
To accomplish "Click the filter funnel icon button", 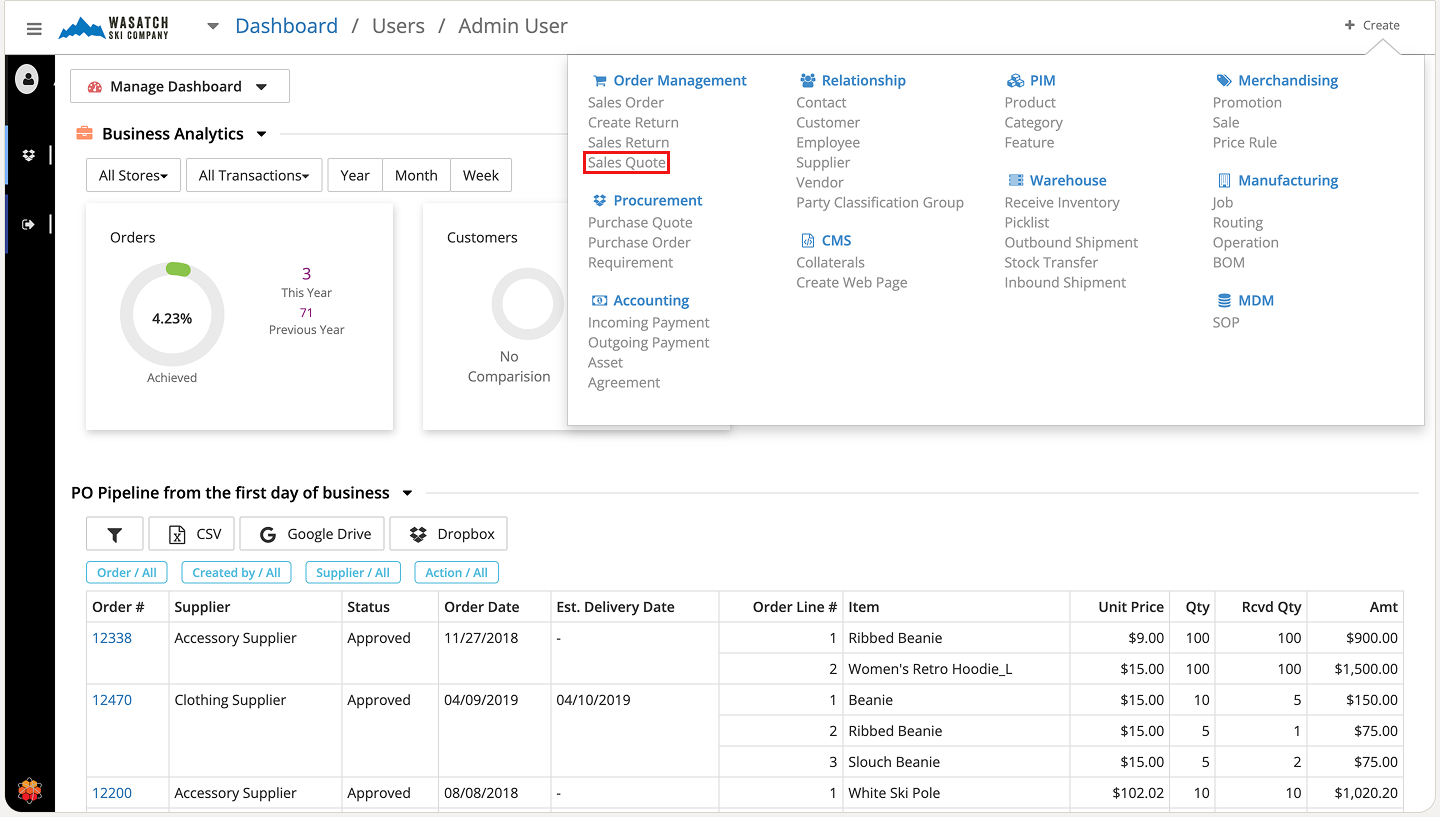I will [x=115, y=534].
